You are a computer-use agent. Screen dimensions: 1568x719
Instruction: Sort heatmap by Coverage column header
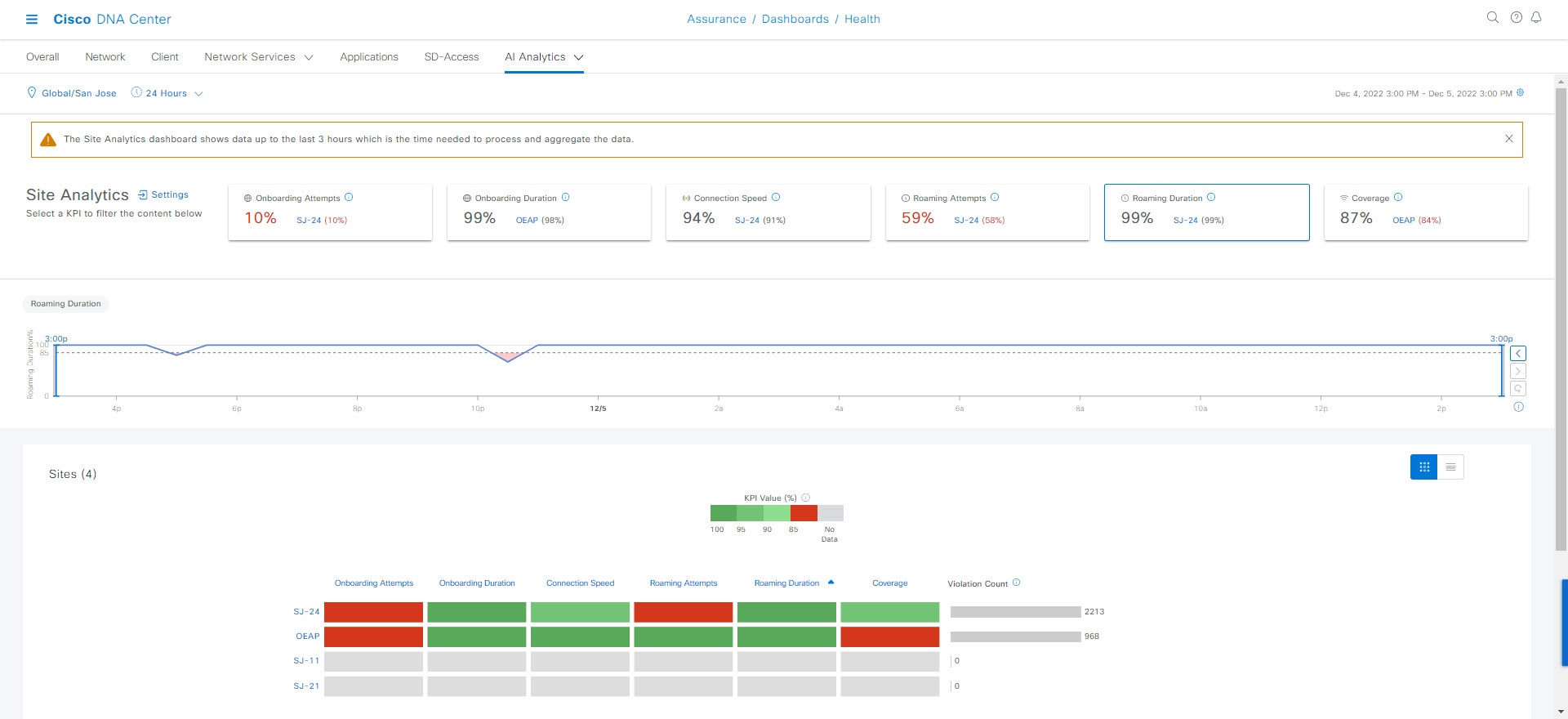[x=889, y=583]
